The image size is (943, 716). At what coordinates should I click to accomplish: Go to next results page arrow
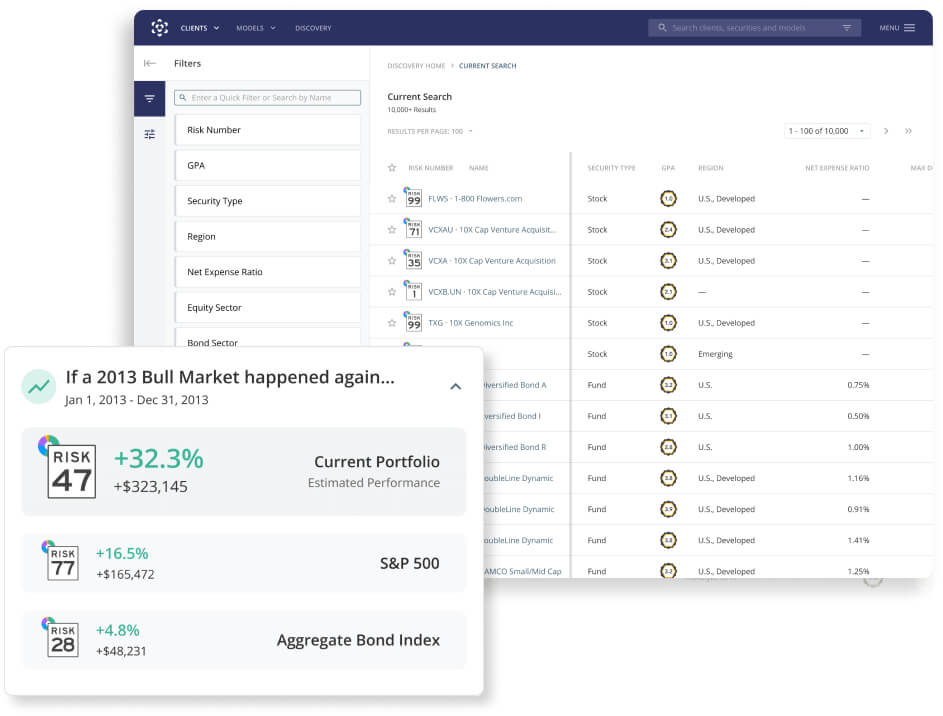(x=886, y=131)
